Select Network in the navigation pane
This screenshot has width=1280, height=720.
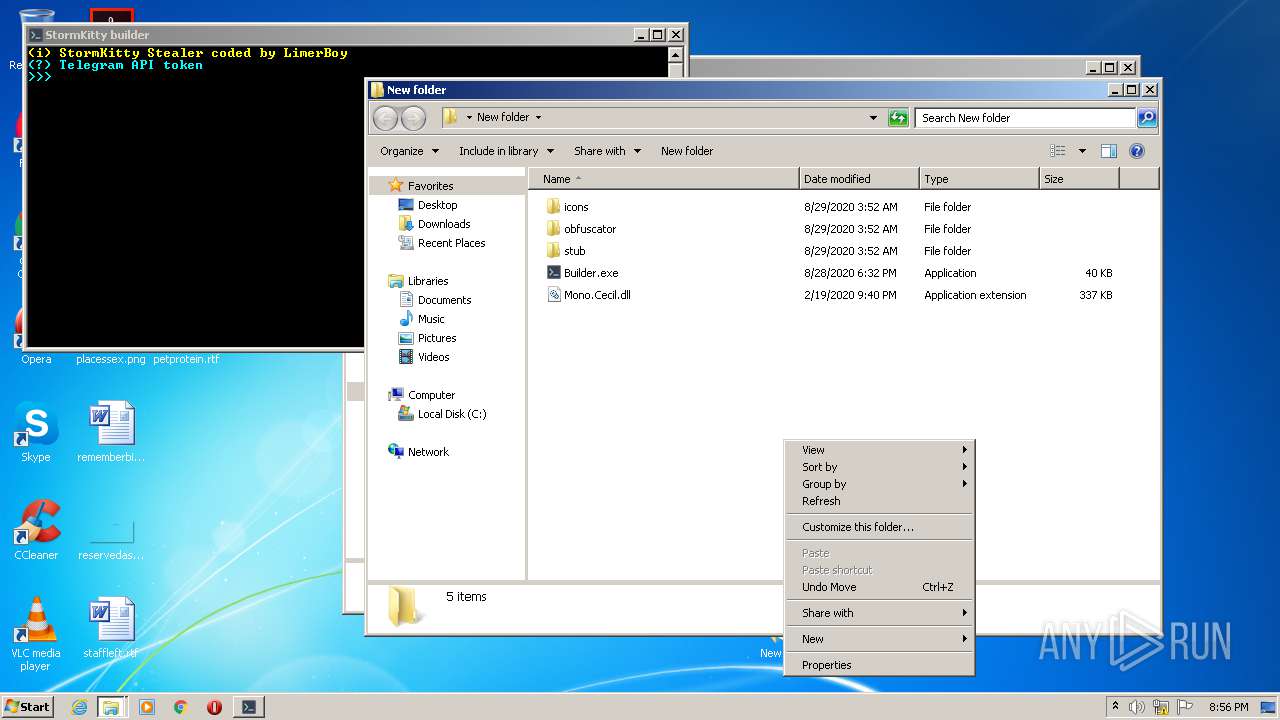419,452
